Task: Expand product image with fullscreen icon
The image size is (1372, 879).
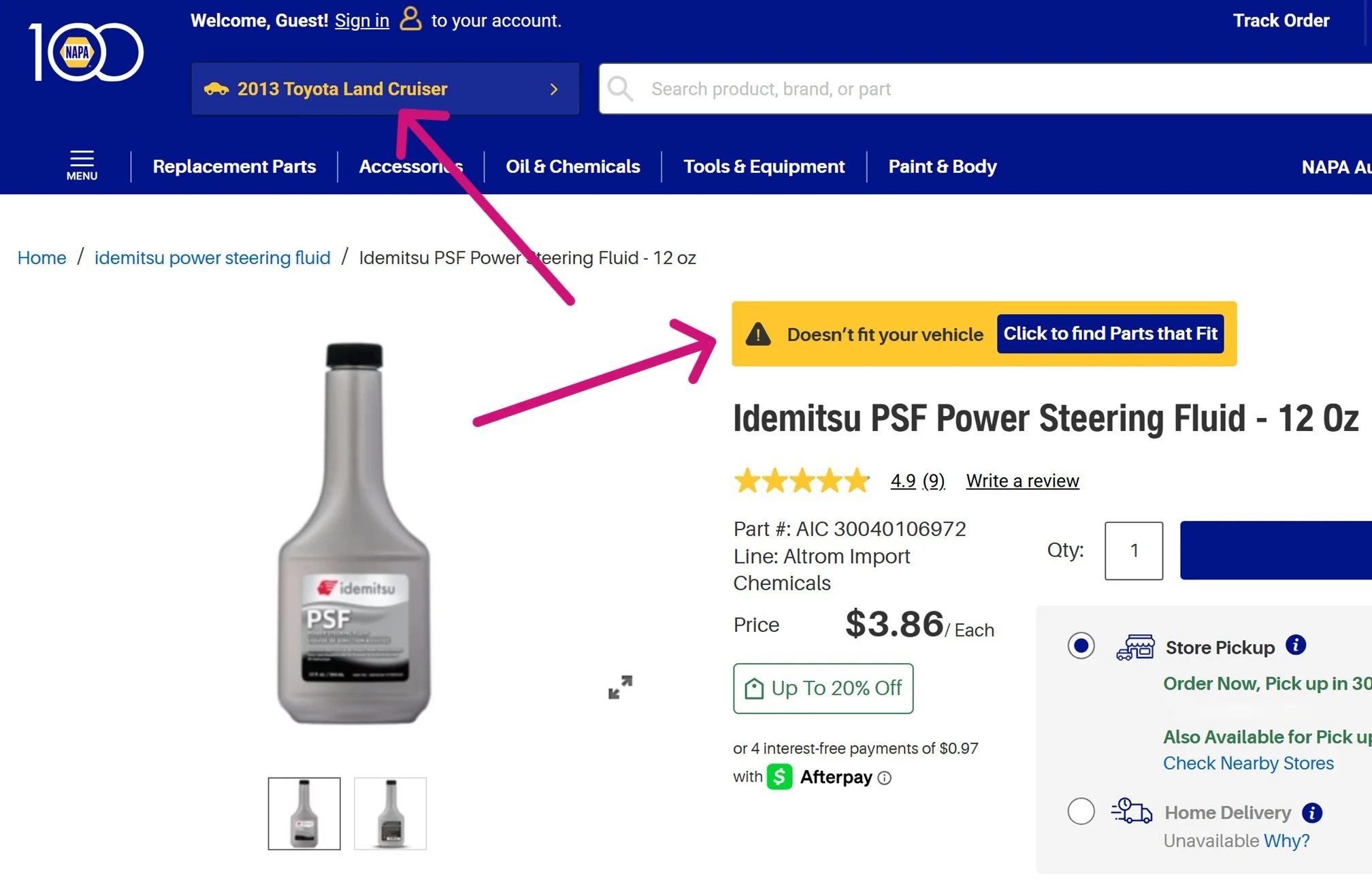Action: tap(620, 687)
